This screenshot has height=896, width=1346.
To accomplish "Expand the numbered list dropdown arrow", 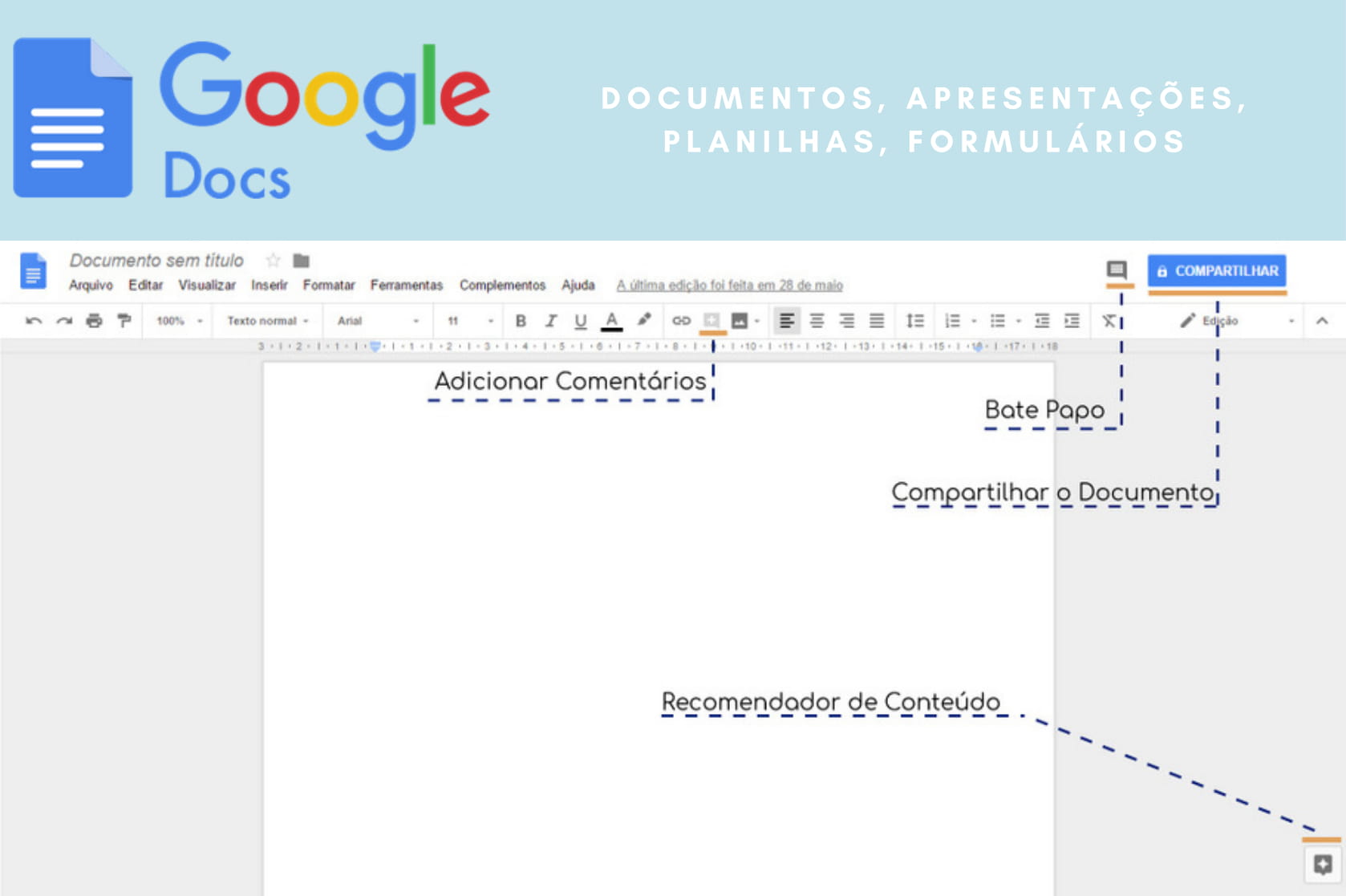I will click(x=974, y=321).
